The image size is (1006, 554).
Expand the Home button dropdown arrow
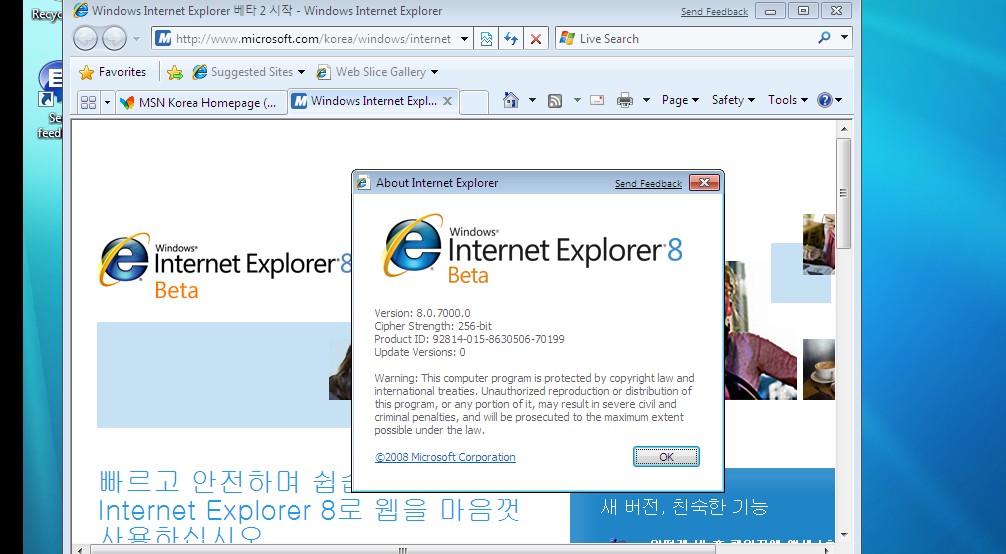pos(532,100)
